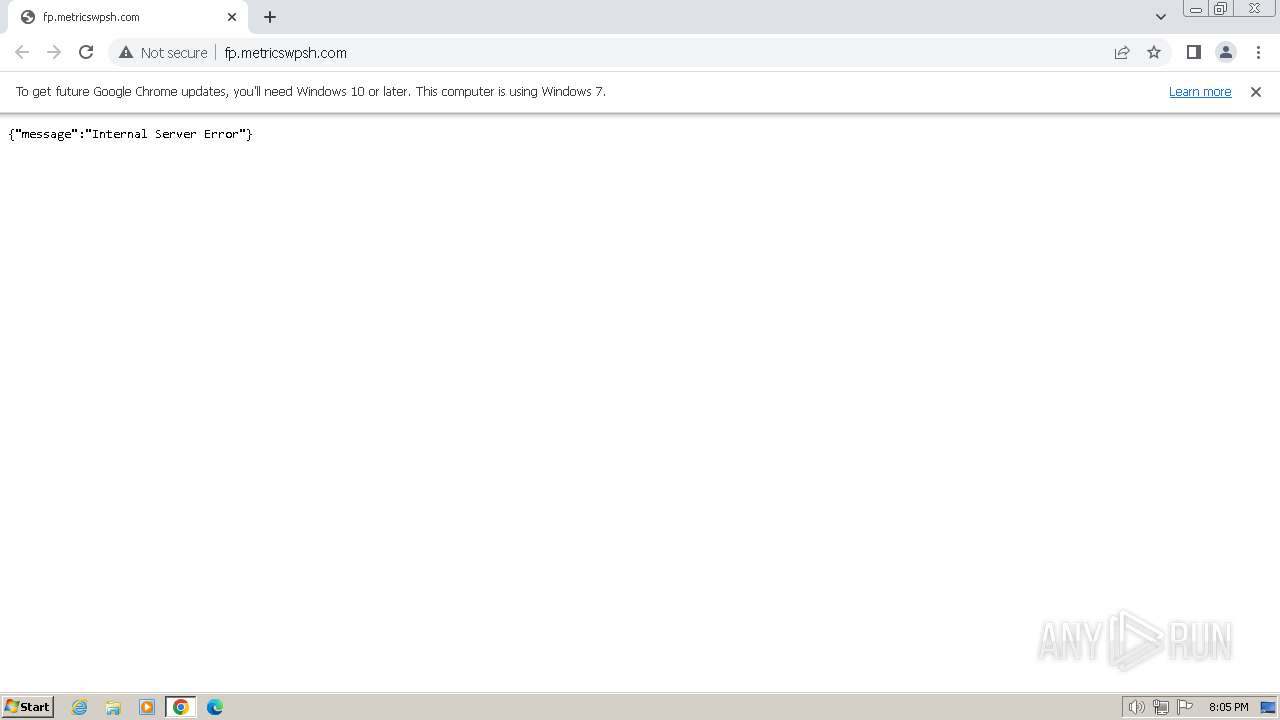Click the Windows 7 update notice text
The image size is (1280, 720).
tap(310, 91)
